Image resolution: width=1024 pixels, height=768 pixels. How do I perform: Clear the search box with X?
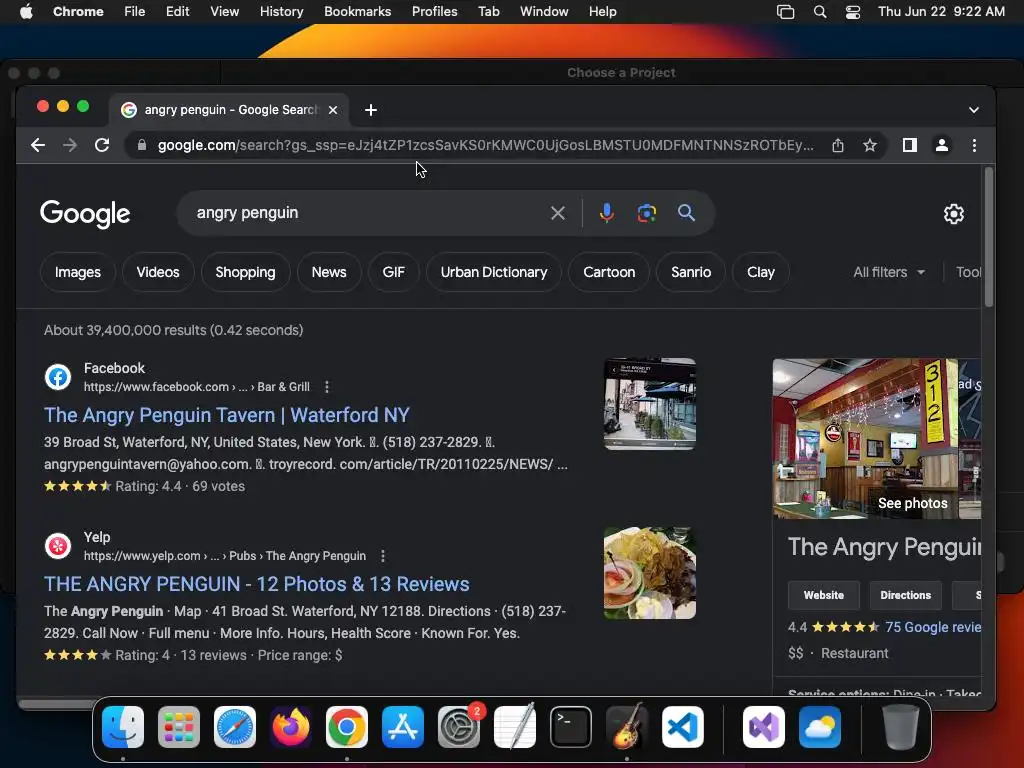(558, 213)
